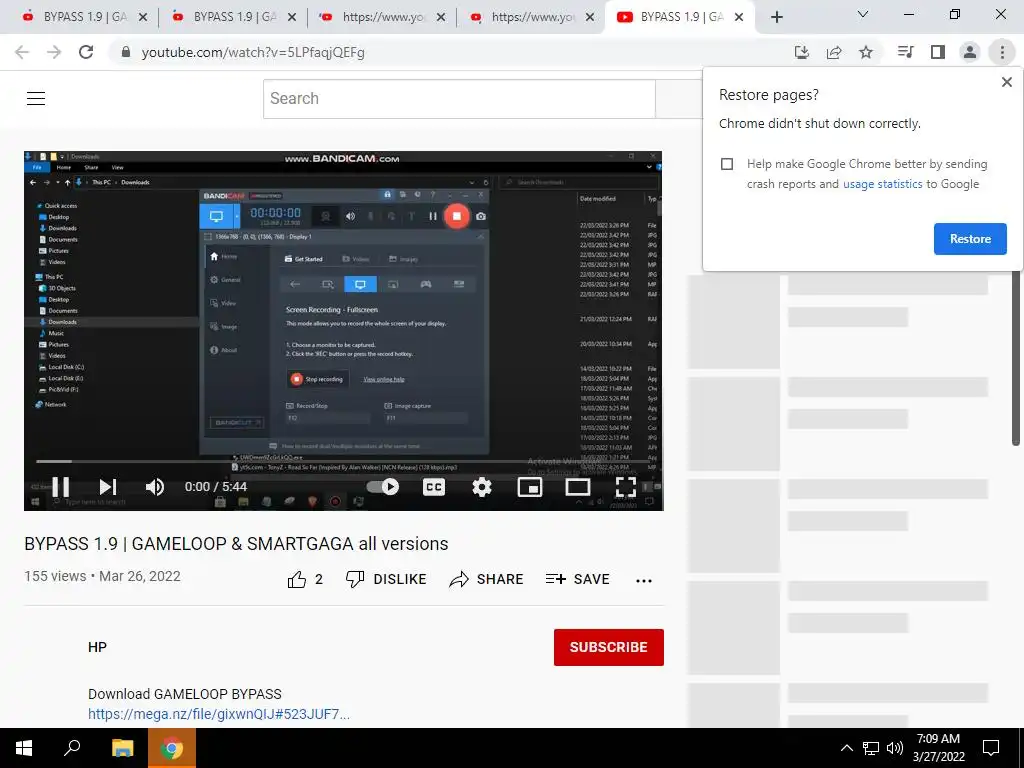Open File Explorer from the taskbar
Image resolution: width=1024 pixels, height=768 pixels.
click(x=122, y=748)
